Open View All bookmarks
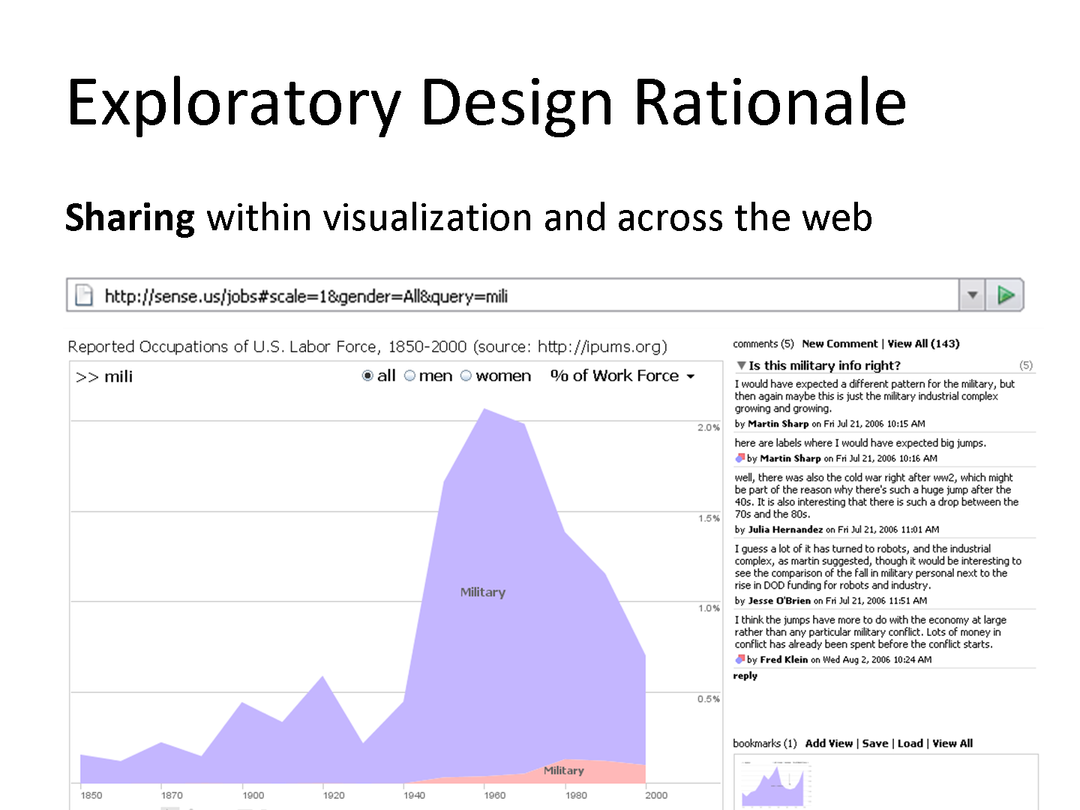 952,744
